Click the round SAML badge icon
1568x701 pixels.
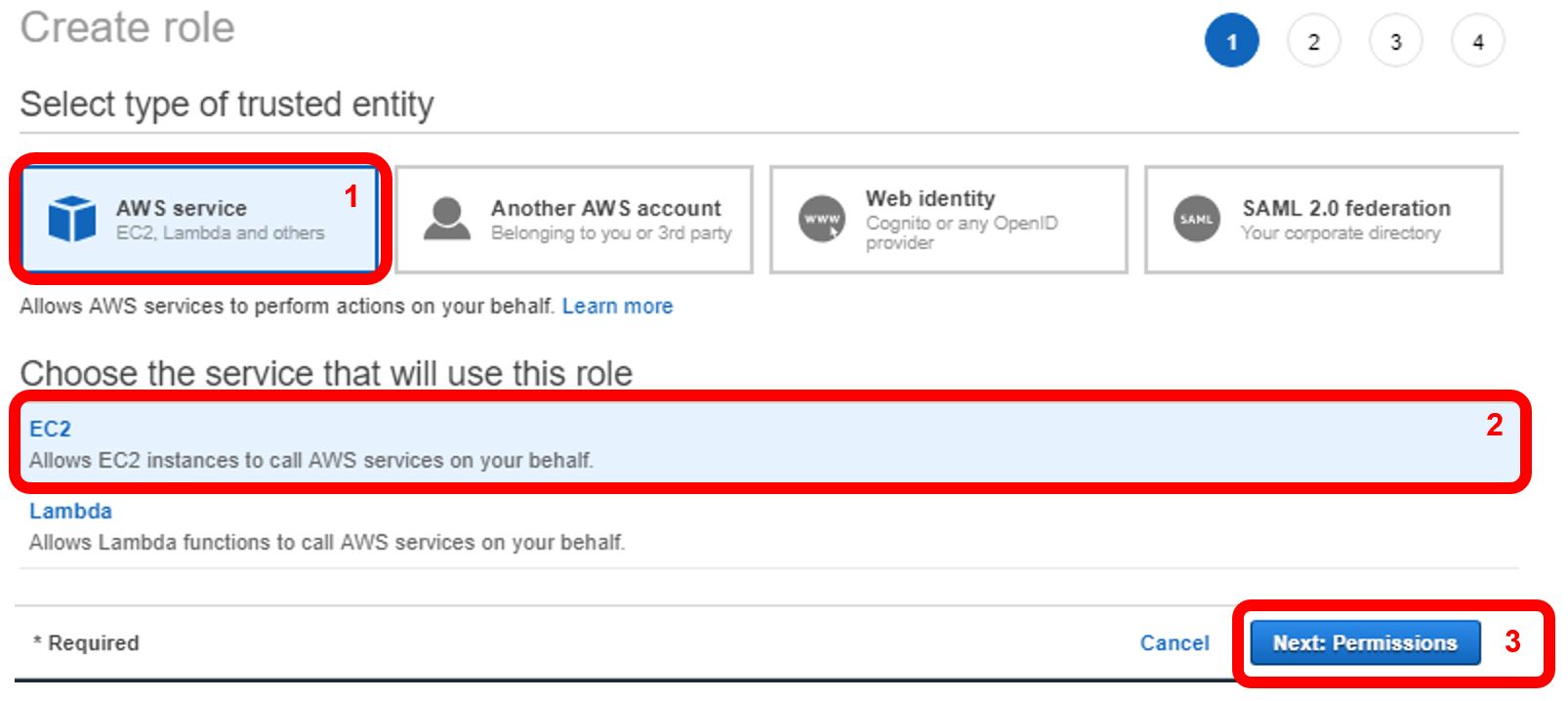coord(1196,219)
